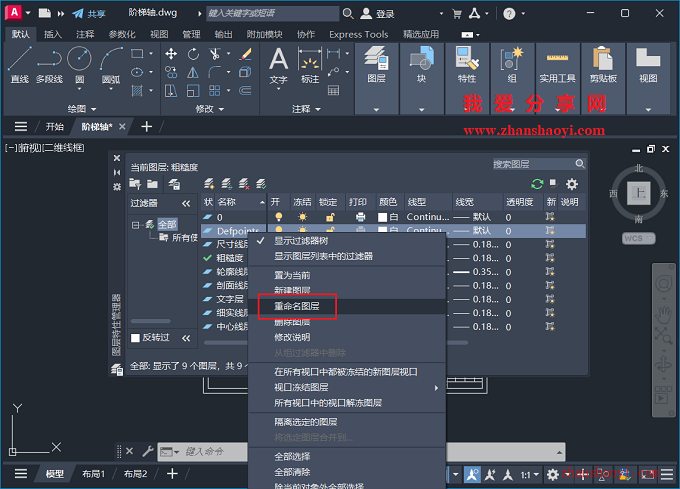The image size is (680, 489).
Task: Open the Express Tools ribbon tab
Action: pos(359,34)
